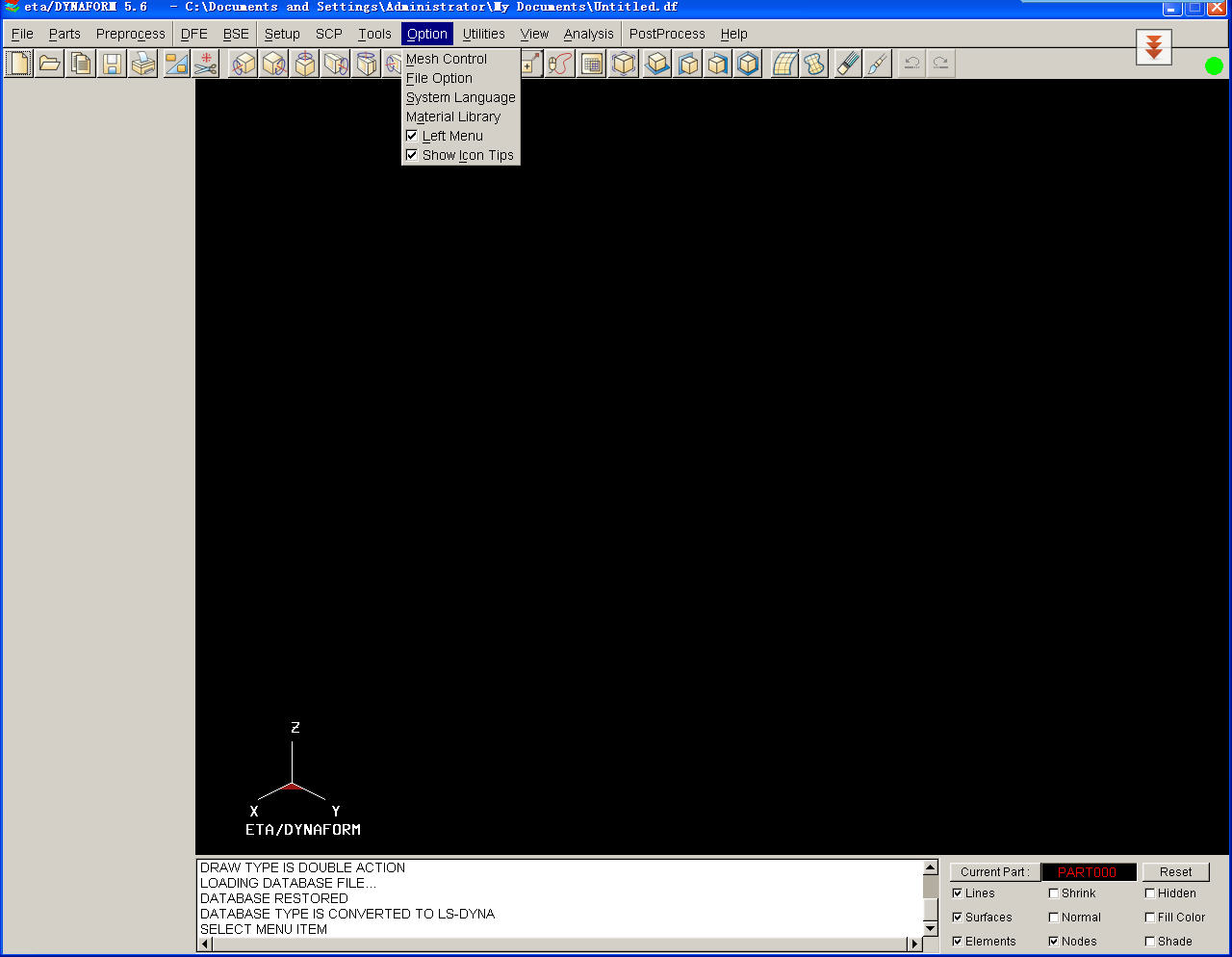The height and width of the screenshot is (957, 1232).
Task: Click the Import/copy documents icon
Action: coord(81,65)
